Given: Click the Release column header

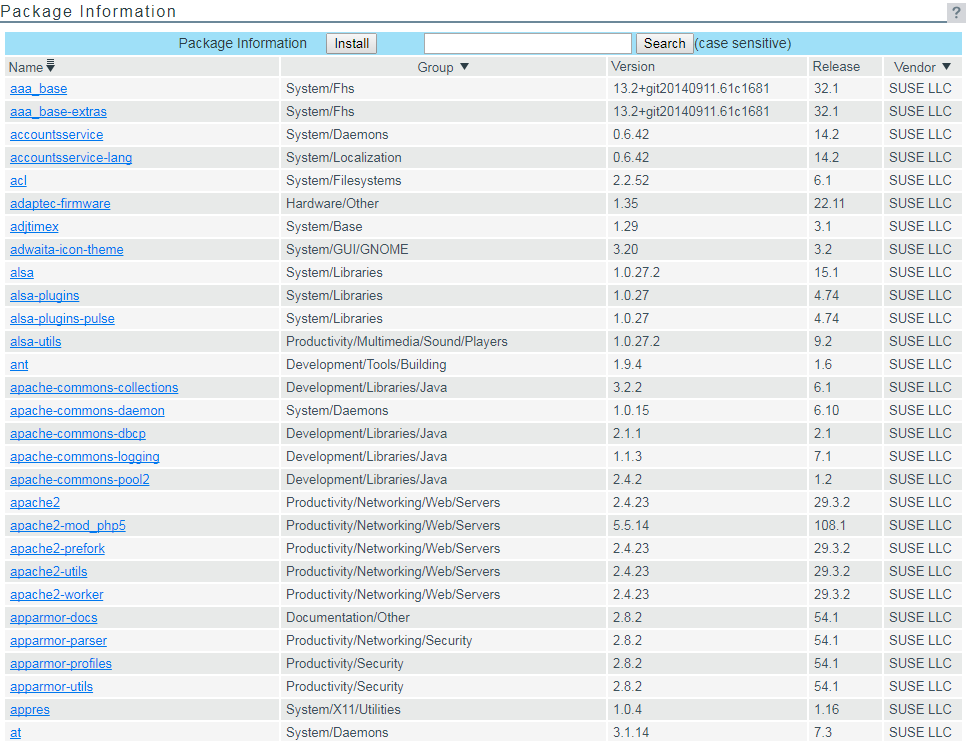Looking at the screenshot, I should (836, 67).
